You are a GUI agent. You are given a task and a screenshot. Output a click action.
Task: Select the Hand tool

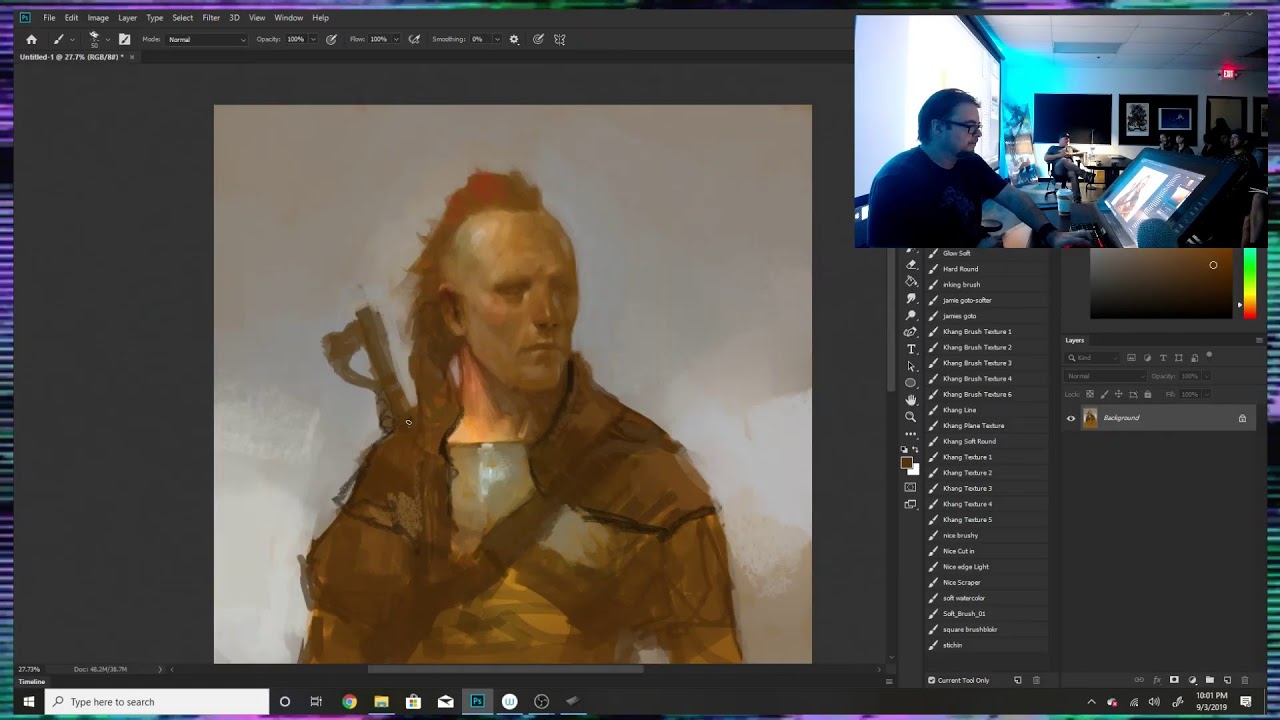(911, 400)
